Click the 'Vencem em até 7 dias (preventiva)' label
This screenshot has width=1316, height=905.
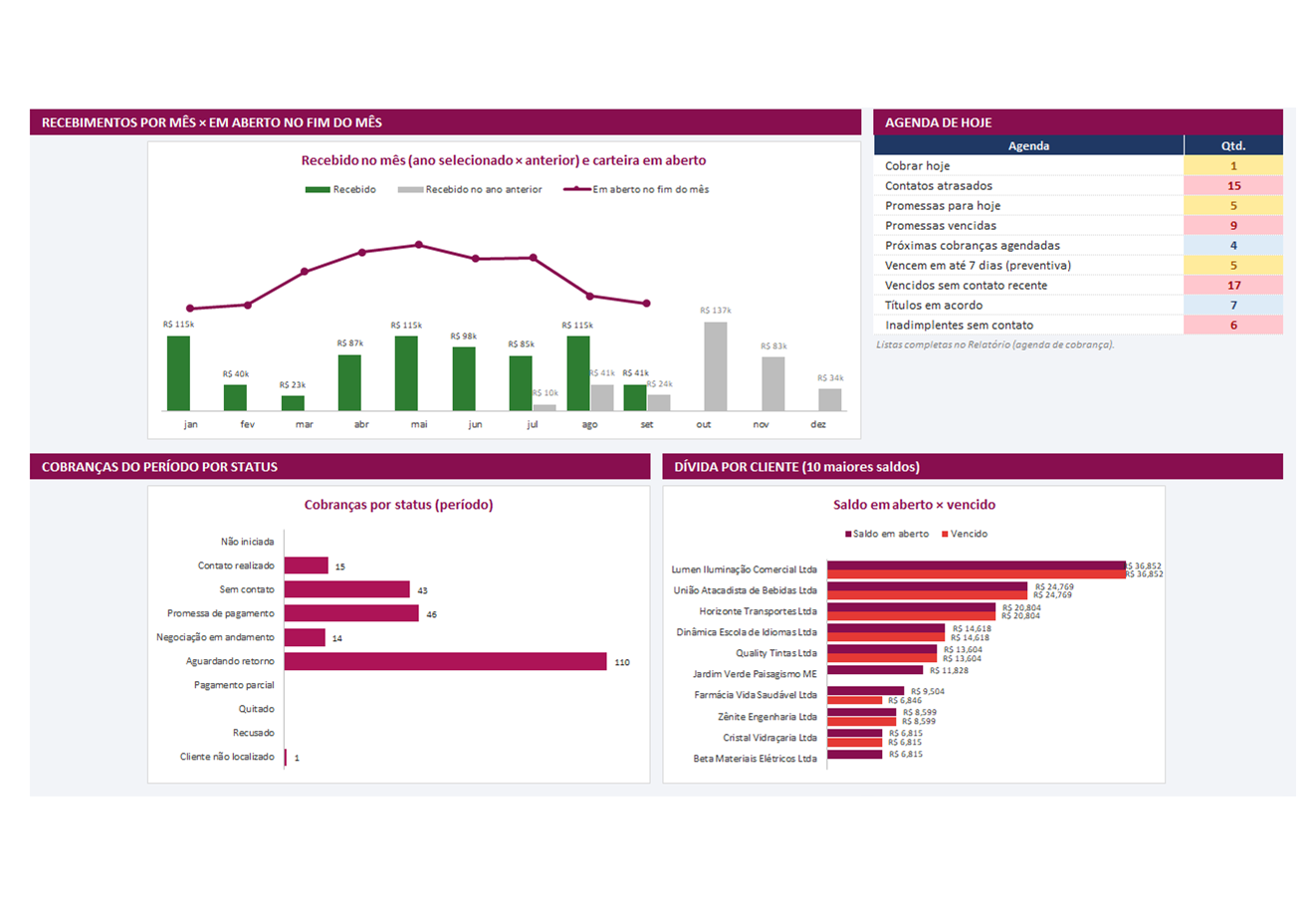click(x=979, y=266)
